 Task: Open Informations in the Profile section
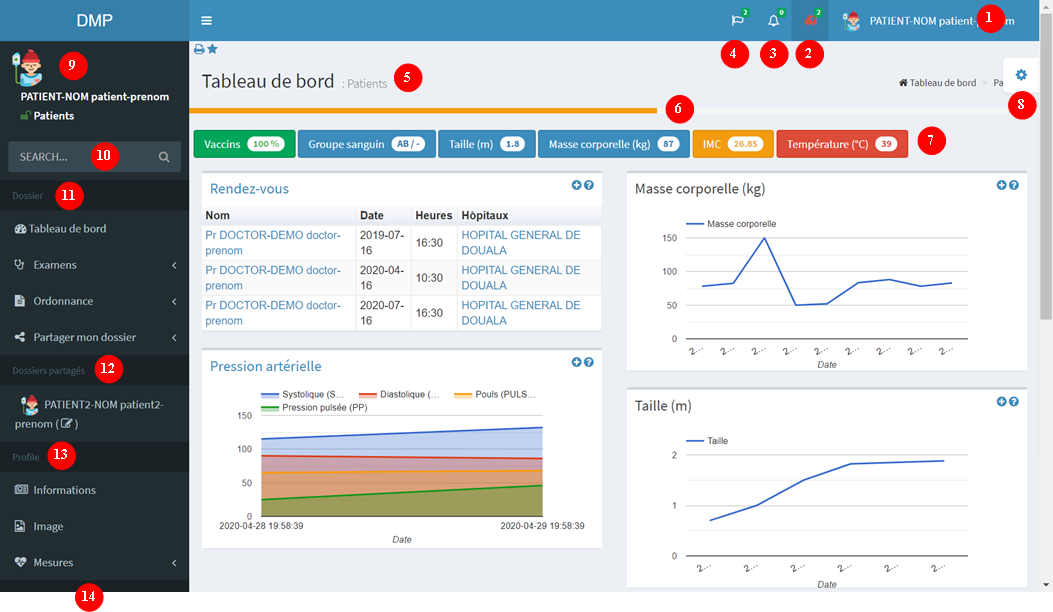[x=94, y=490]
